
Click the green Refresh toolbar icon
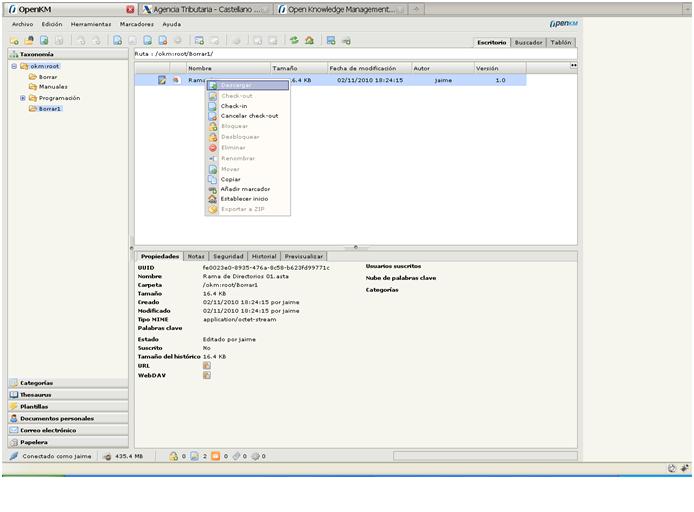[x=294, y=41]
